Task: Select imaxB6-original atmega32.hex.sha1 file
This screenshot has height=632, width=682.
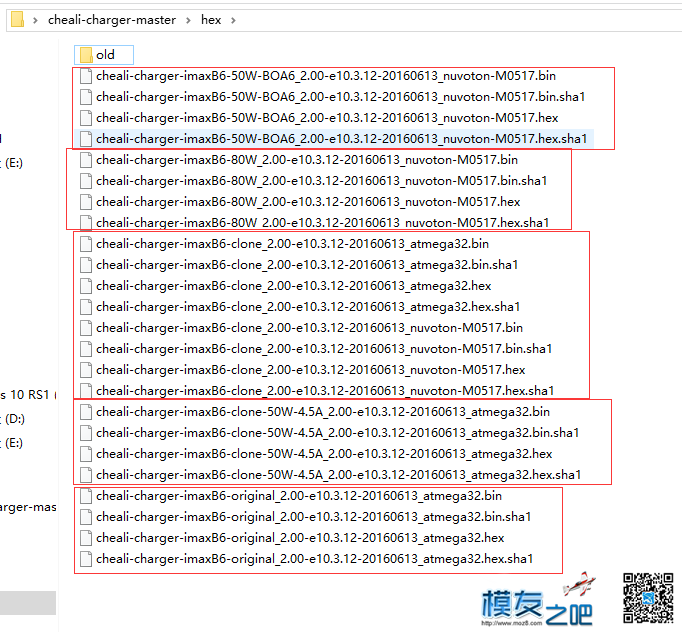Action: click(307, 558)
